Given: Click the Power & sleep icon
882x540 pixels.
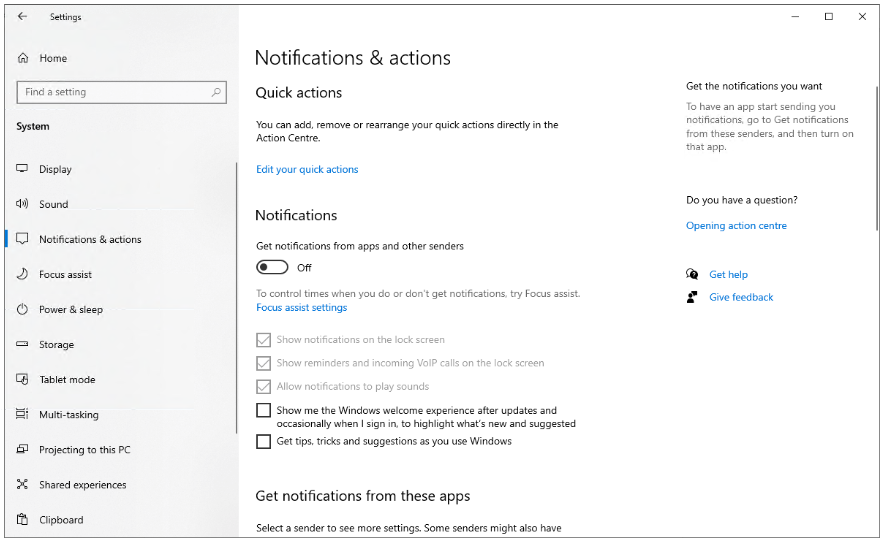Looking at the screenshot, I should (22, 309).
